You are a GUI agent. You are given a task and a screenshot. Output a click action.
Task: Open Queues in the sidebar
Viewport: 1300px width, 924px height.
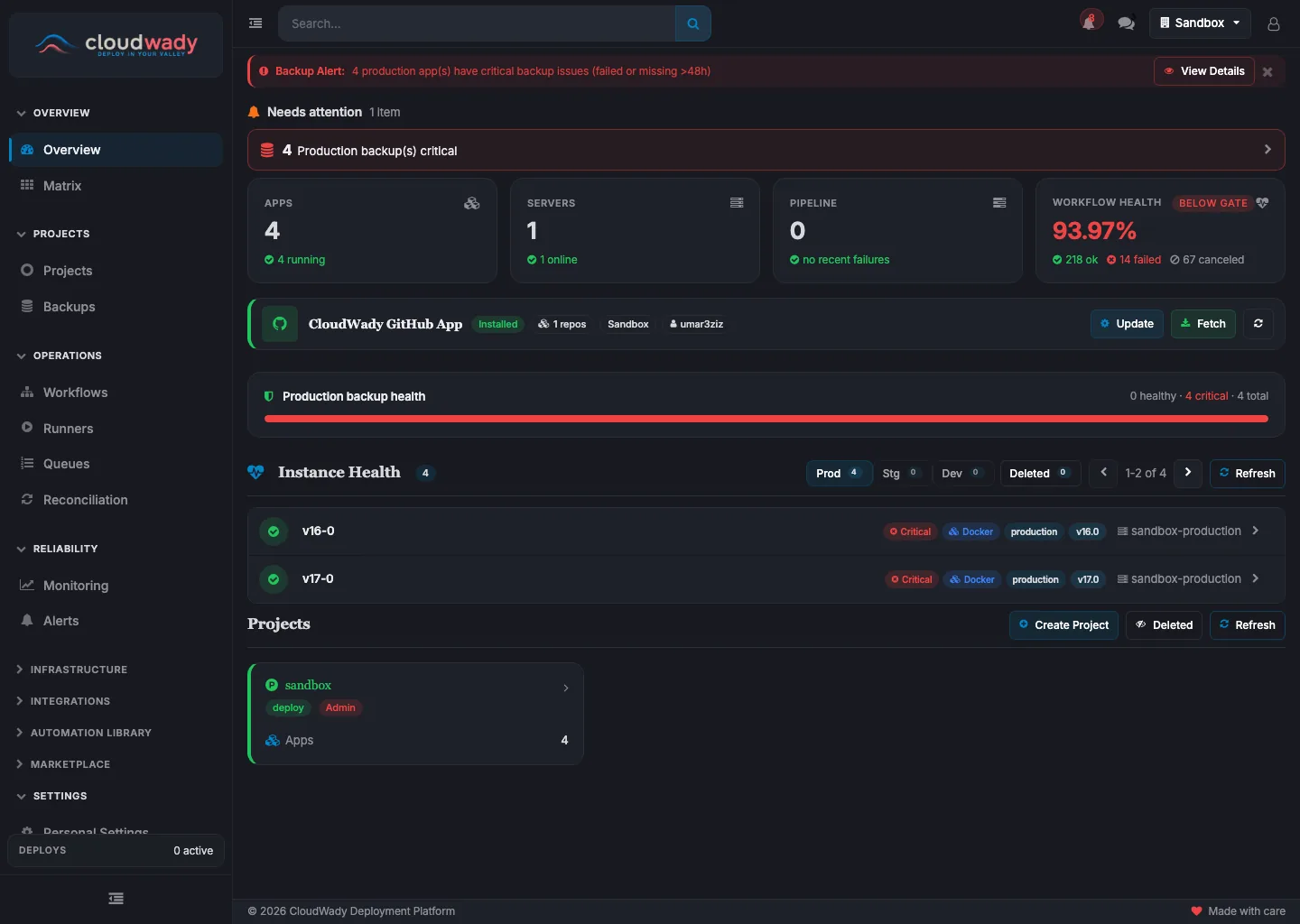[x=116, y=464]
